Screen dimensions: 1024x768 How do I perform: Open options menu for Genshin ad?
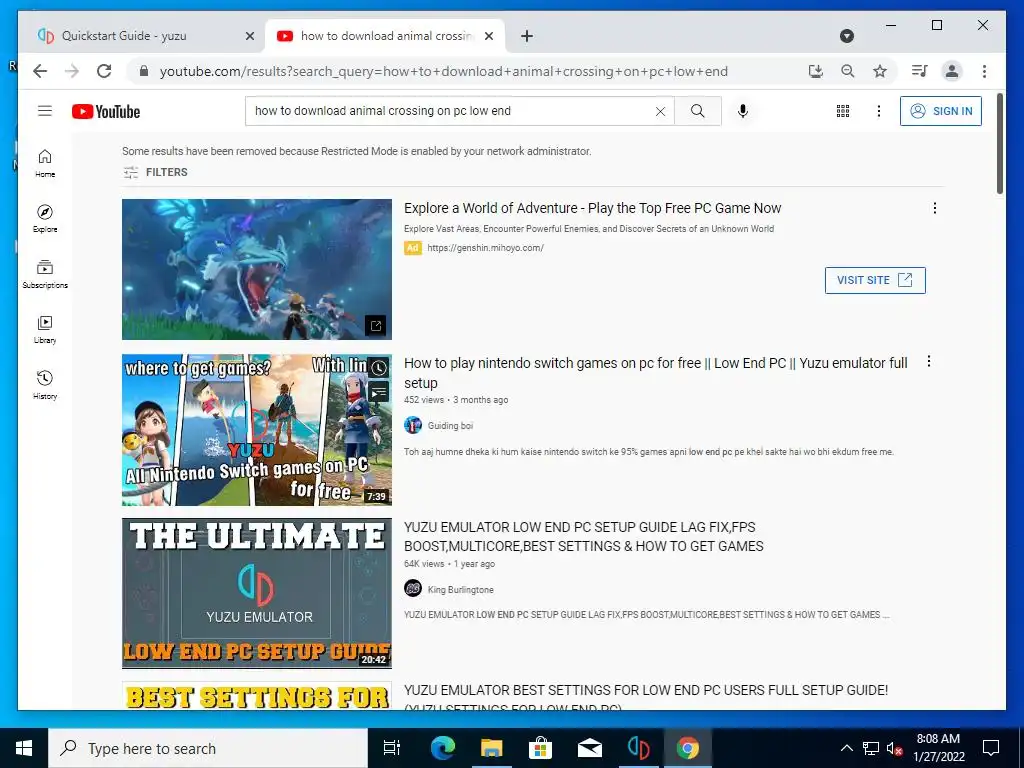point(935,208)
